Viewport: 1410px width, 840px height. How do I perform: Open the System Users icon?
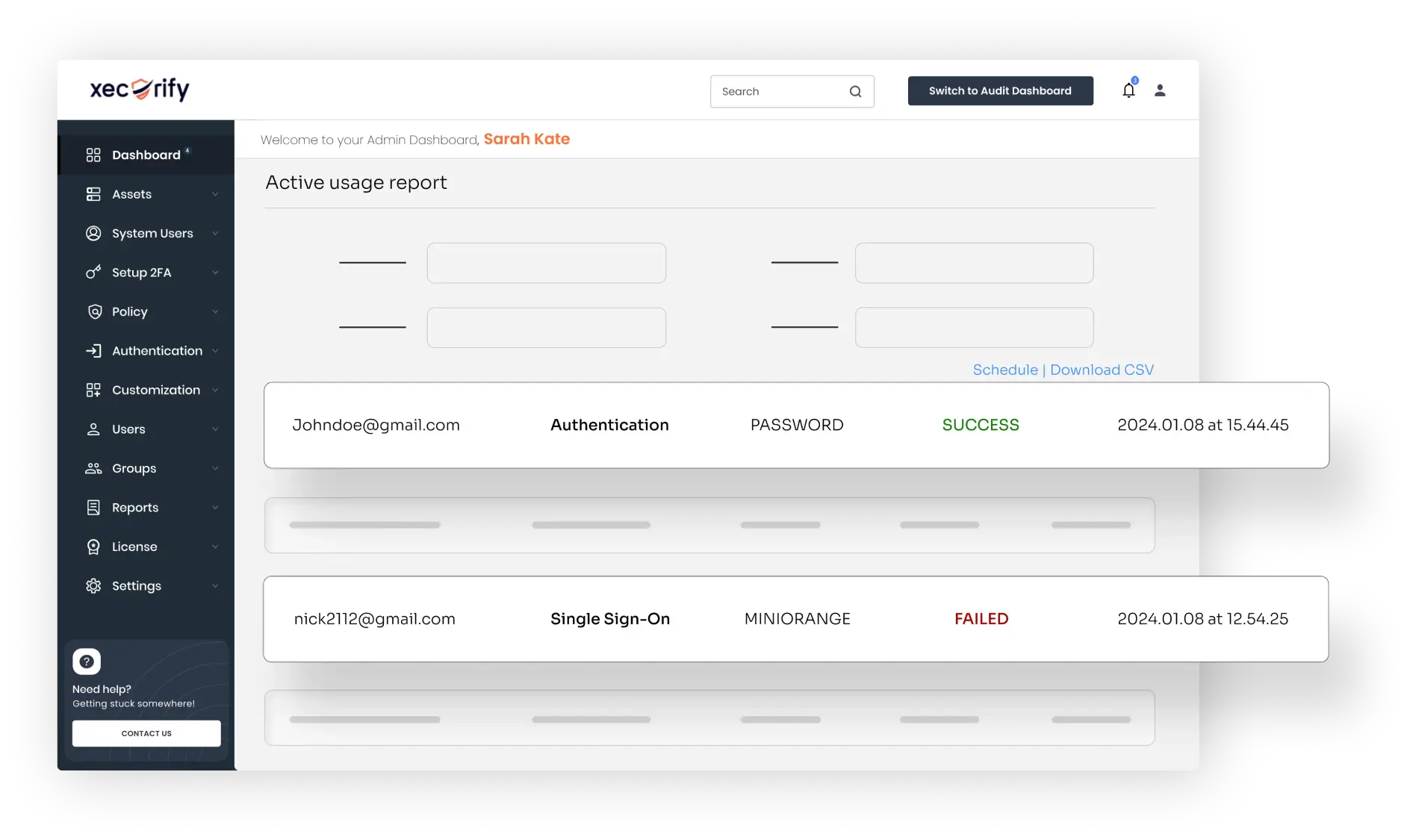click(93, 233)
